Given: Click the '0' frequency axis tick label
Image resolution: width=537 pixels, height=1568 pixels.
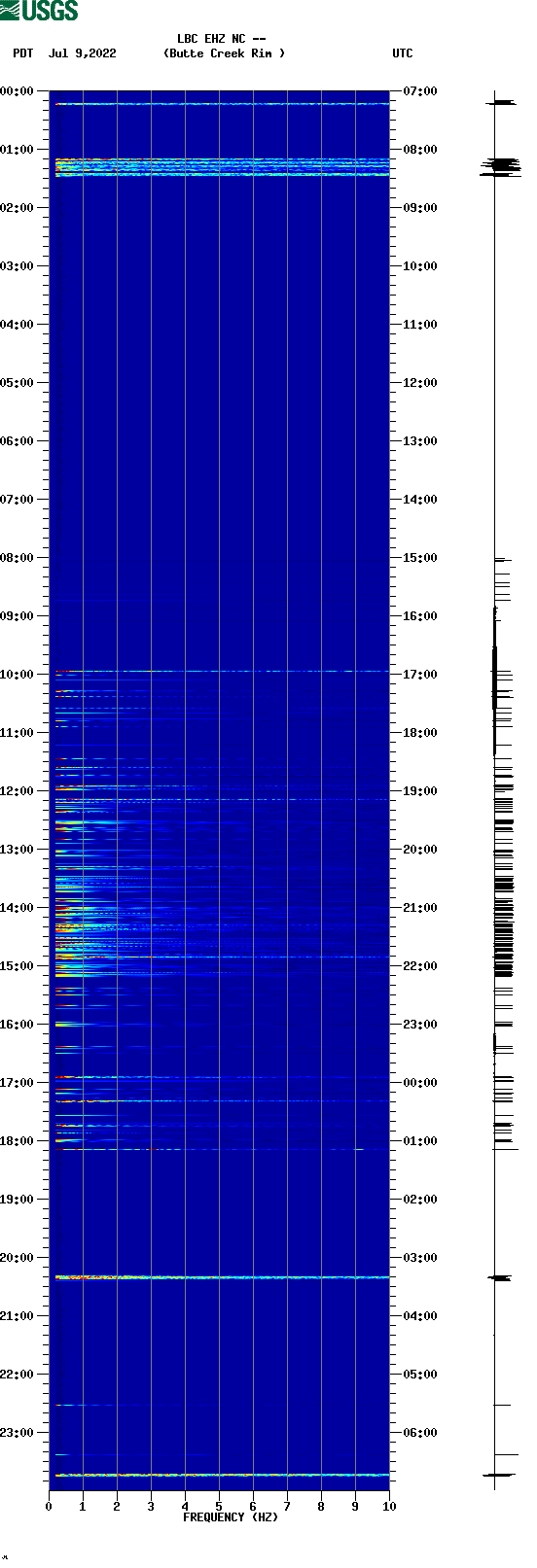Looking at the screenshot, I should tap(49, 1507).
